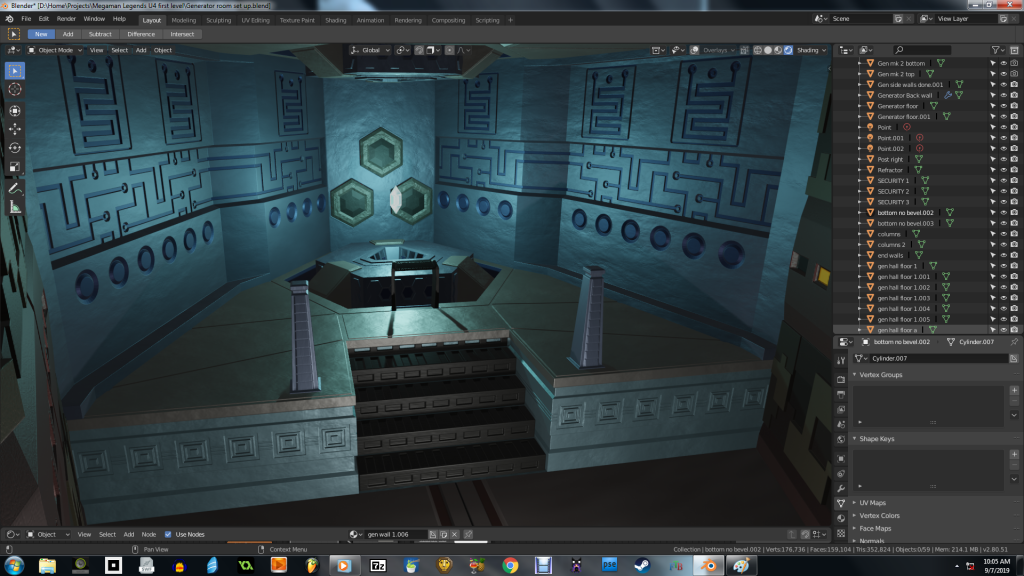Screen dimensions: 1024x576
Task: Activate the Move tool
Action: 15,129
